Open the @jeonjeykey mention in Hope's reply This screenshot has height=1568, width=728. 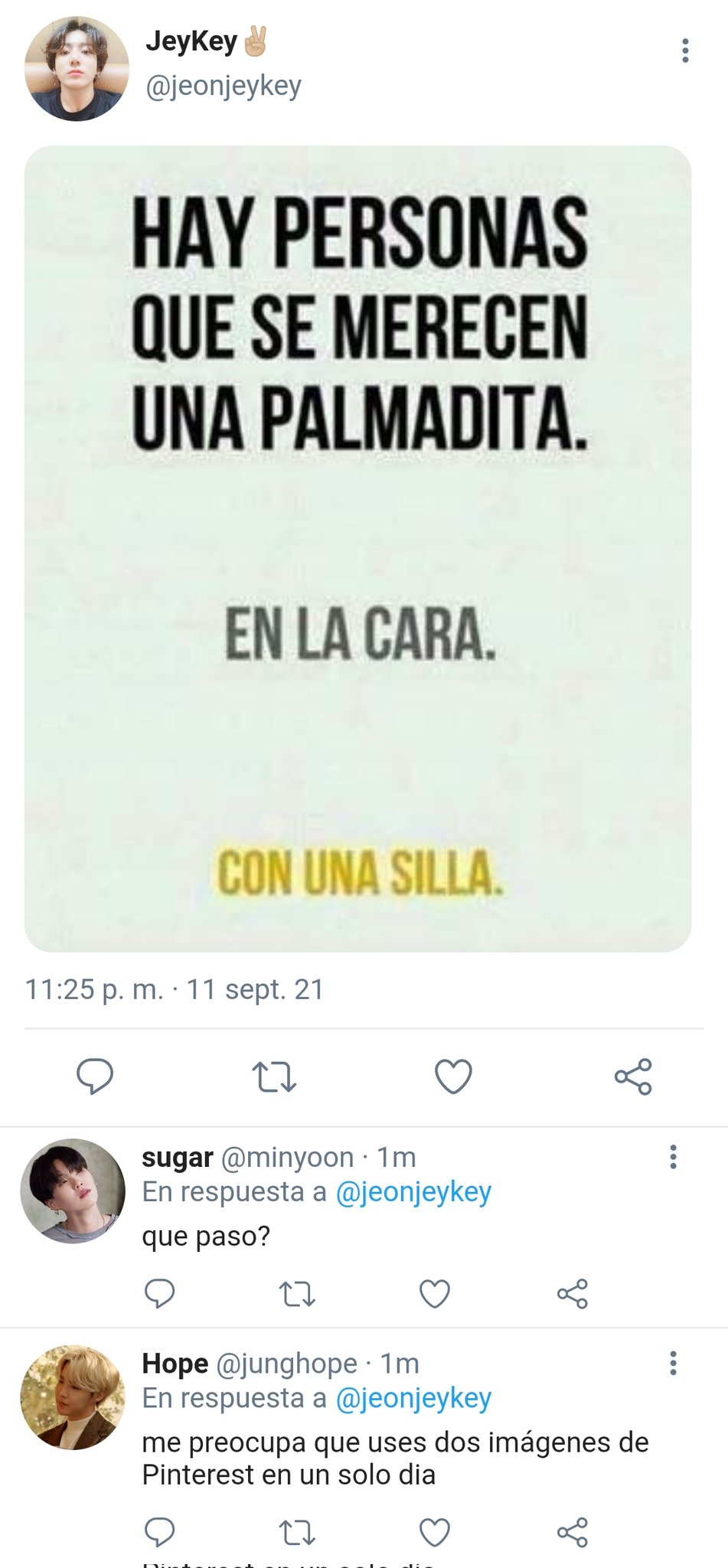(x=413, y=1398)
